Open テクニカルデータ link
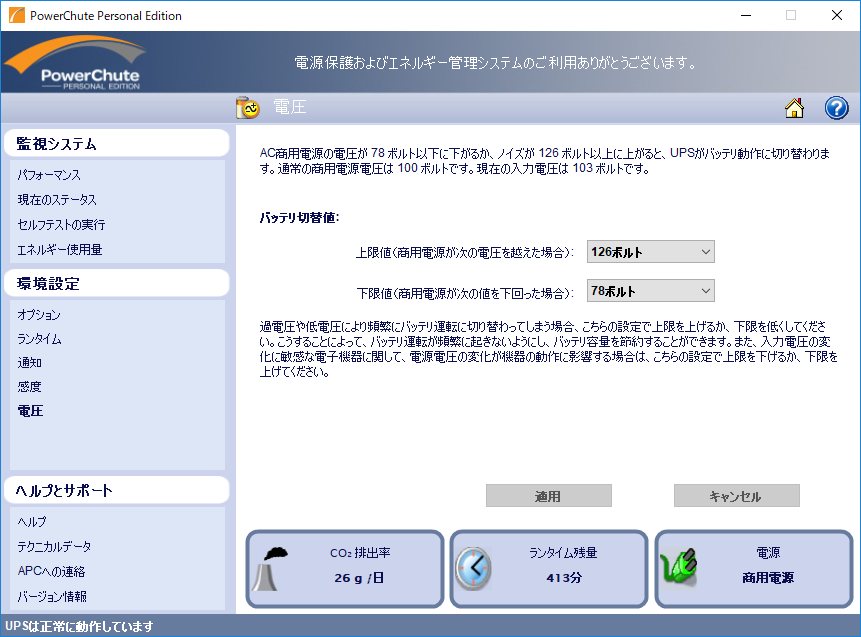 (x=54, y=546)
